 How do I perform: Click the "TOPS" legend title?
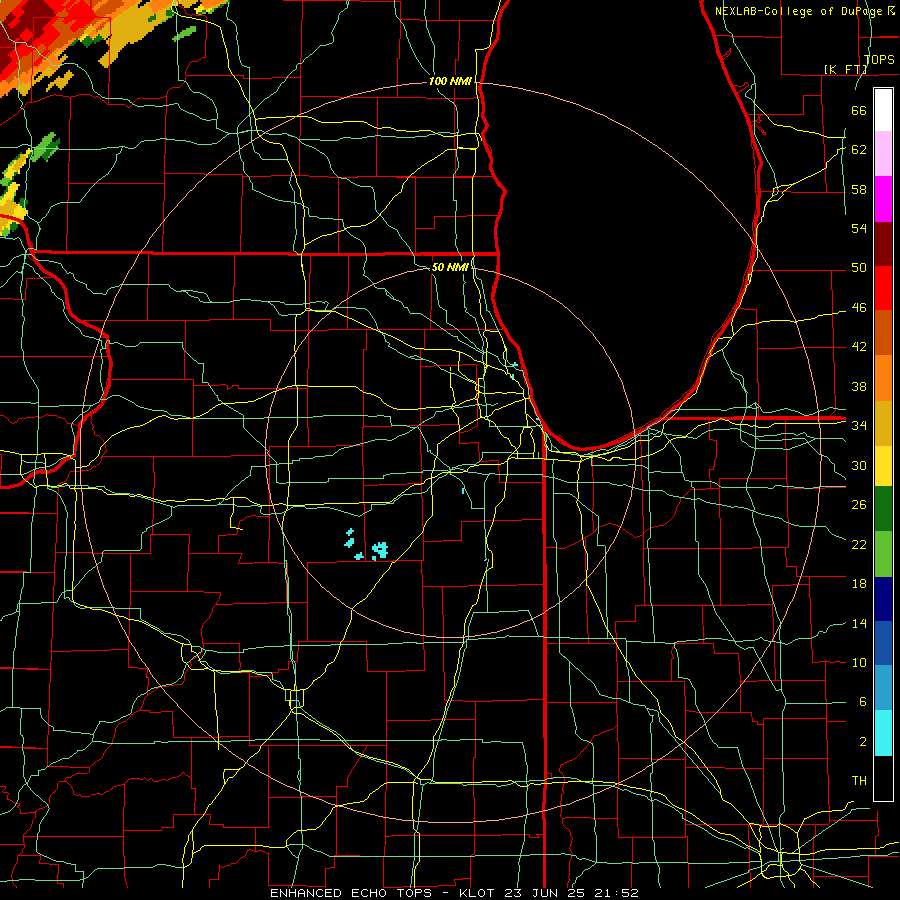point(879,59)
